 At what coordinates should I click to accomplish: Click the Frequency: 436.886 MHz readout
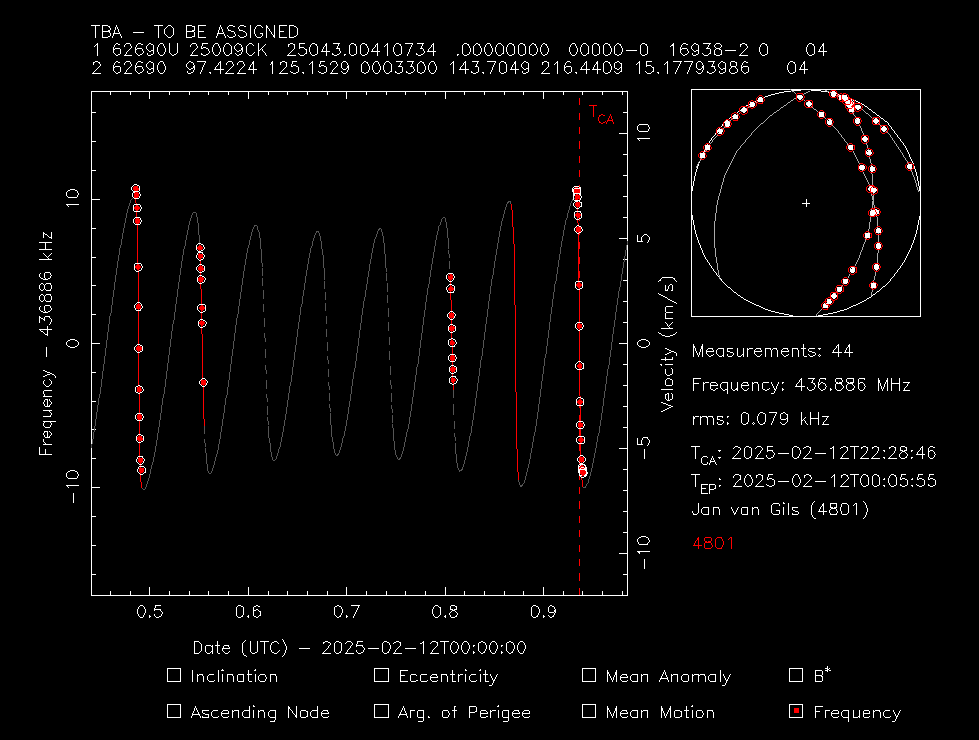[x=800, y=385]
